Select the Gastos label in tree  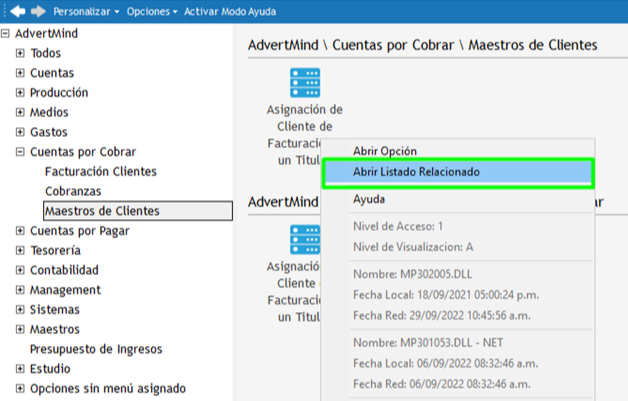coord(48,132)
